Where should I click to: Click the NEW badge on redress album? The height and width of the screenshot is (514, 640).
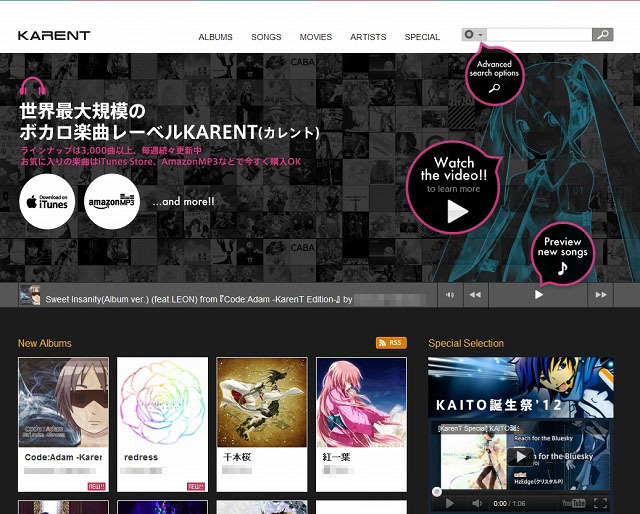(x=196, y=486)
